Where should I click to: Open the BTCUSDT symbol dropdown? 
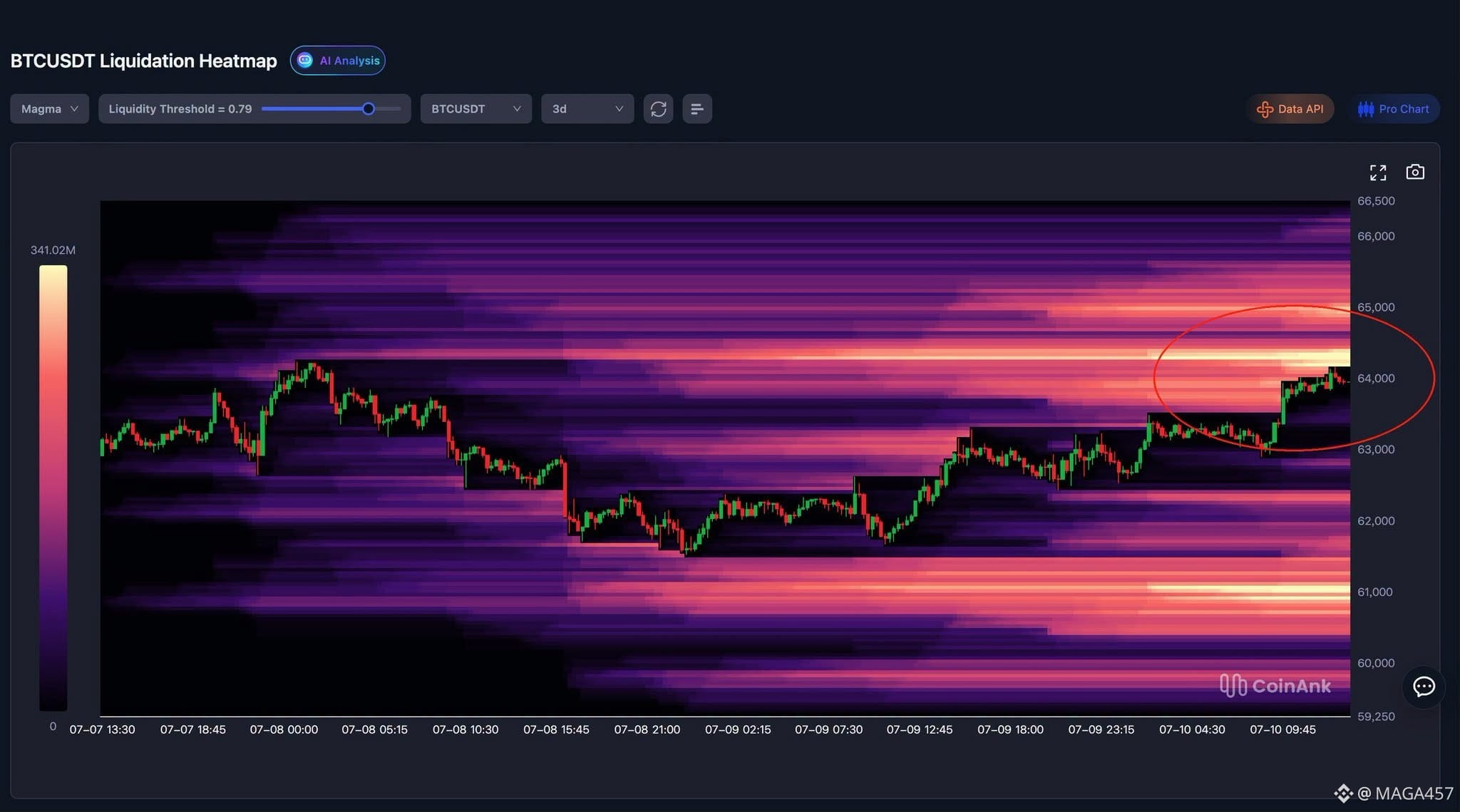point(475,109)
